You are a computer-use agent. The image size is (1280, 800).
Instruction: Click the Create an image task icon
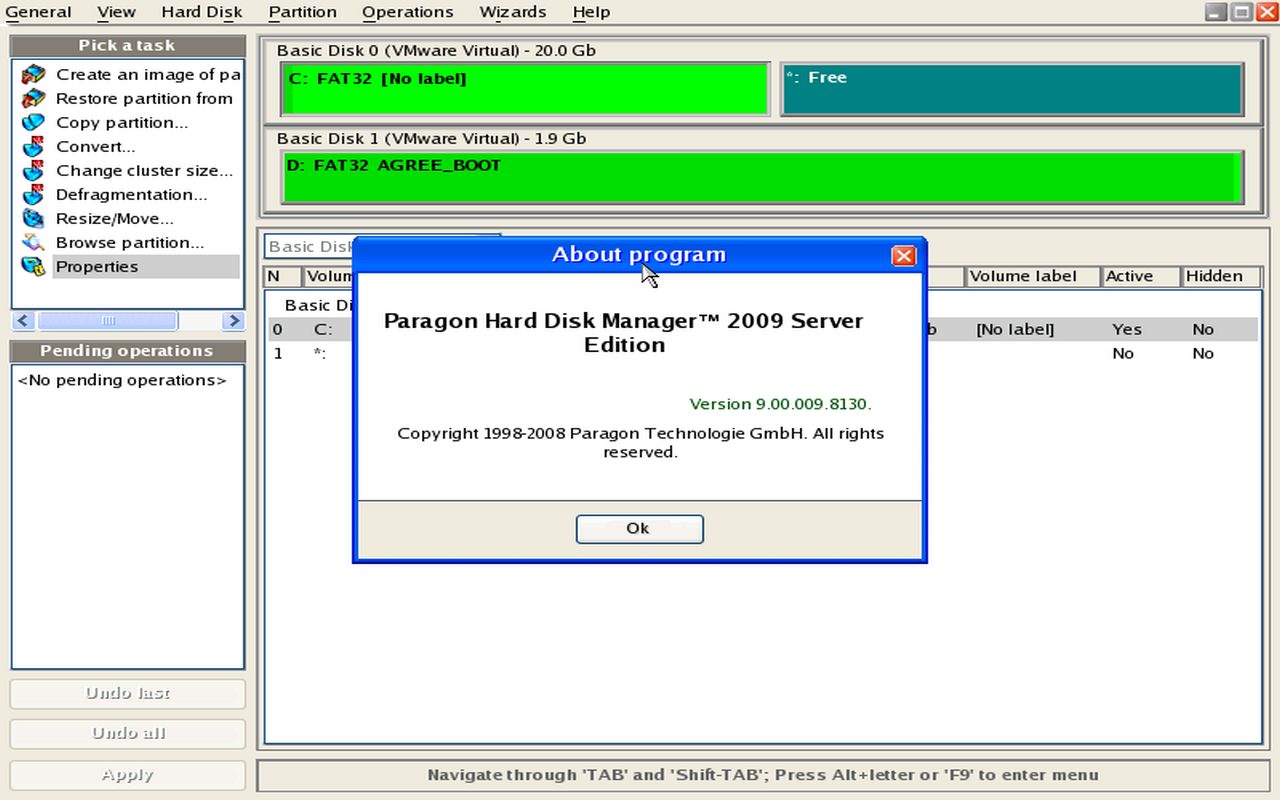(34, 75)
